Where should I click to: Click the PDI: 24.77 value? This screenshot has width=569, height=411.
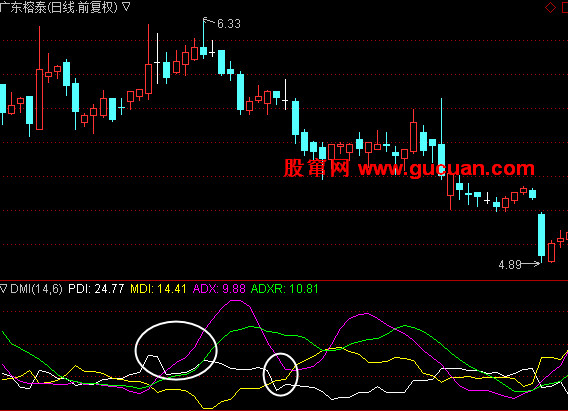click(96, 289)
